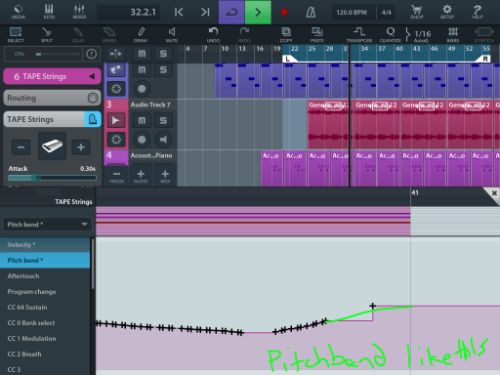
Task: Open the Help page
Action: (x=477, y=12)
